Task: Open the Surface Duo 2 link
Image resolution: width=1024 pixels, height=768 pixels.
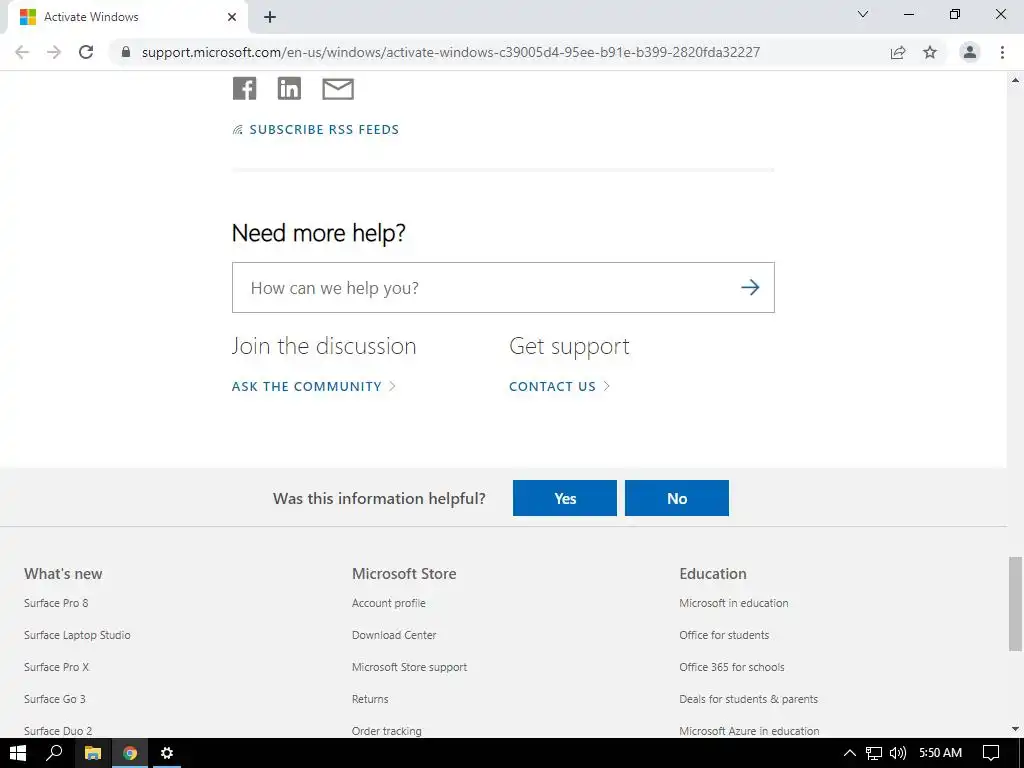Action: pyautogui.click(x=58, y=731)
